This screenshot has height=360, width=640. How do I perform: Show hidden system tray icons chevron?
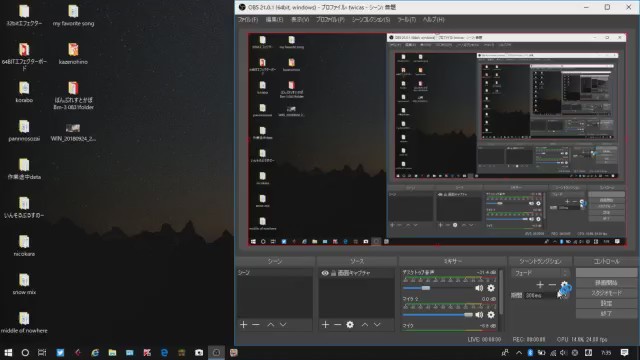(519, 353)
